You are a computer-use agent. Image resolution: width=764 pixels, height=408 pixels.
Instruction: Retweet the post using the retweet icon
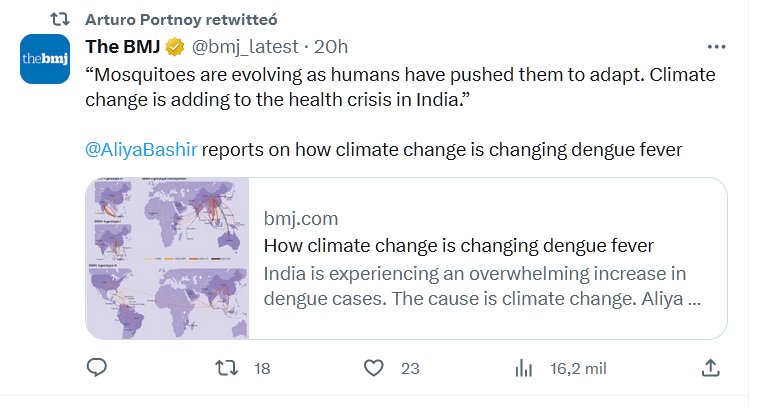click(229, 368)
